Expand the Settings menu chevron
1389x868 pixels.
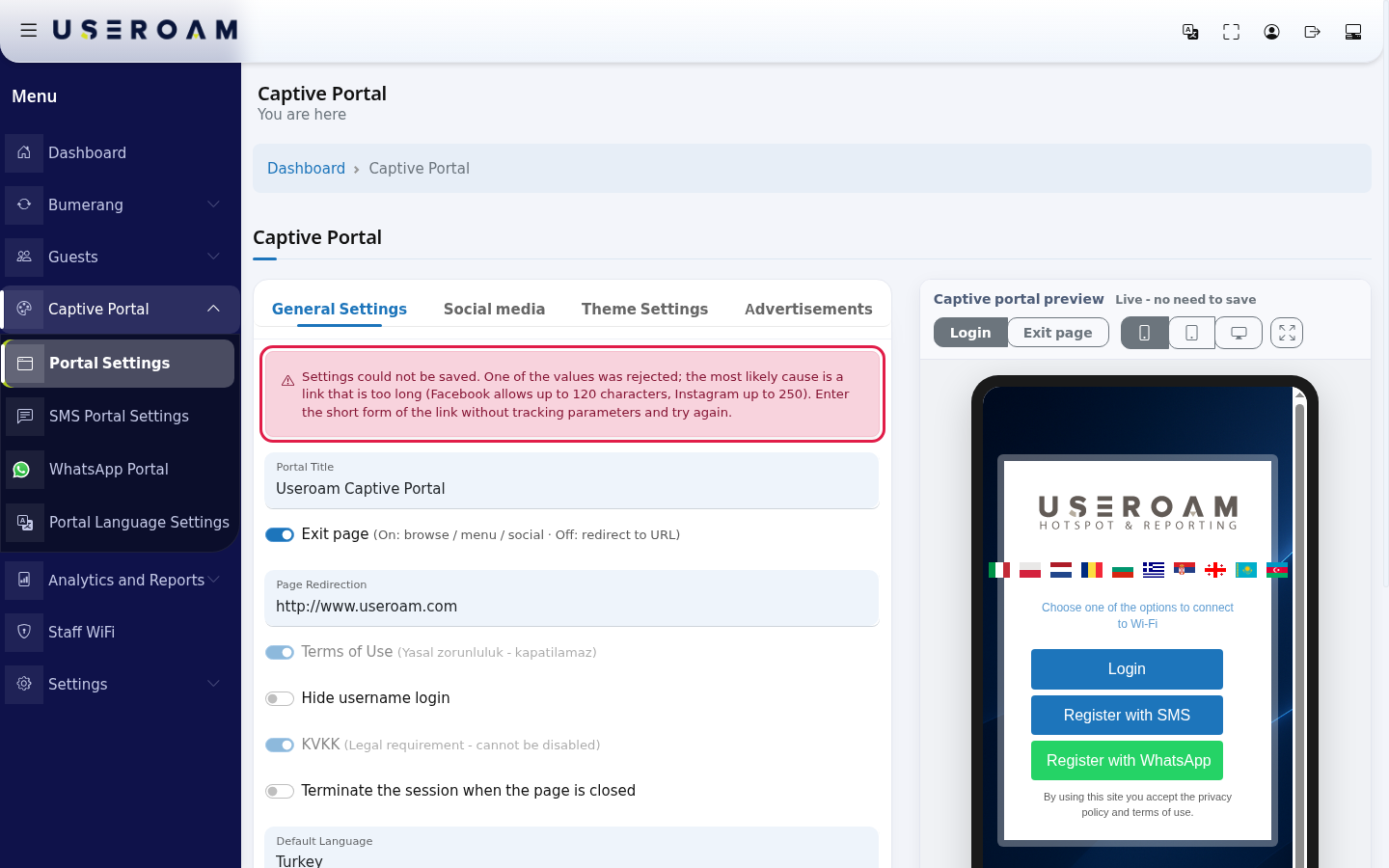coord(213,684)
